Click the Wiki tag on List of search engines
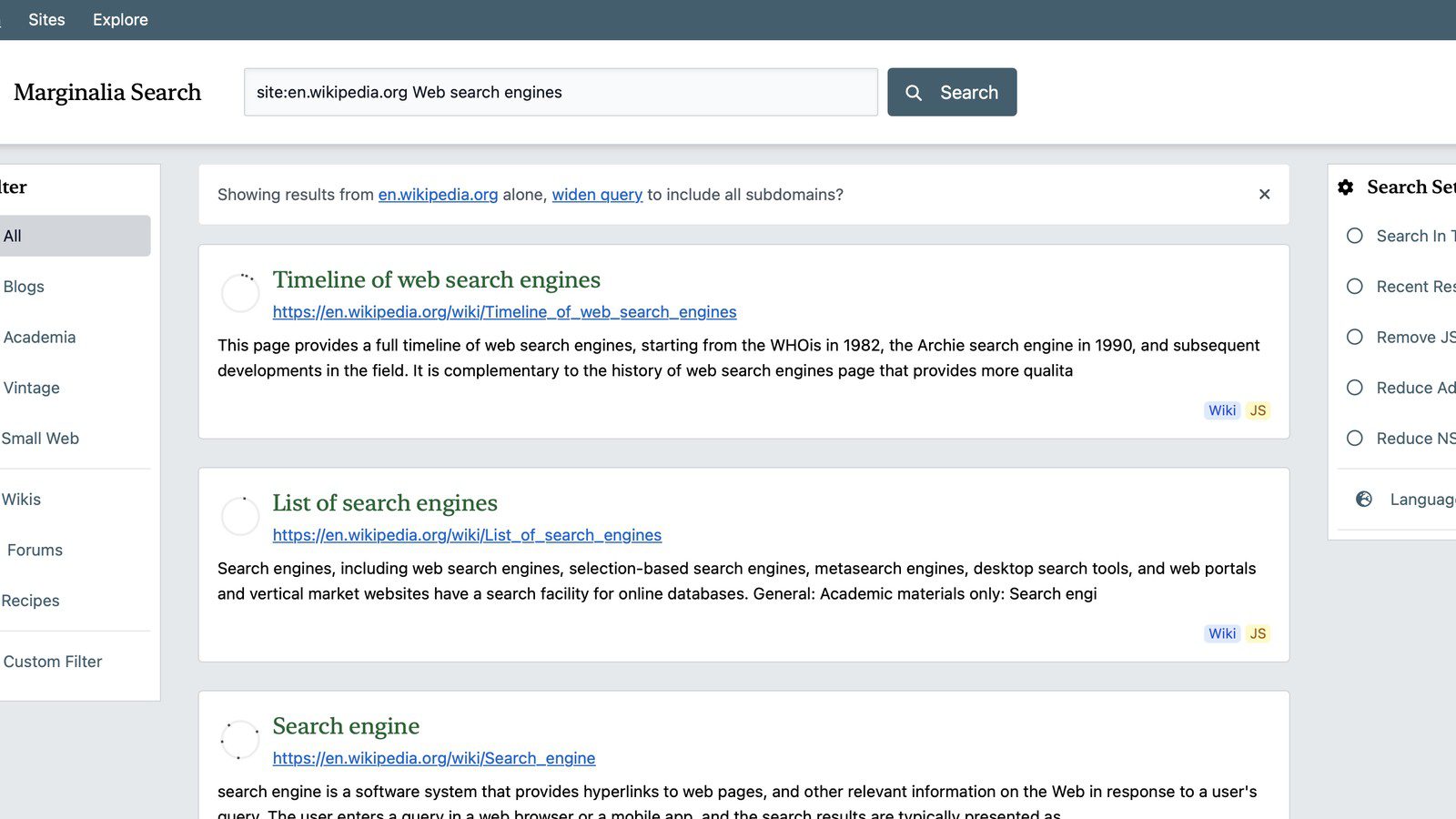This screenshot has width=1456, height=819. (x=1222, y=633)
